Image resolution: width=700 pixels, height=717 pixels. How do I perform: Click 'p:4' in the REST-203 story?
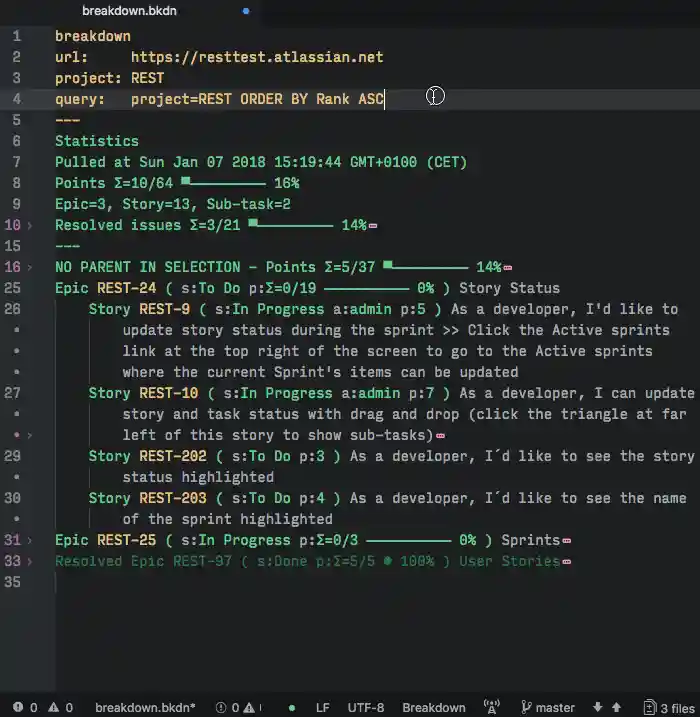point(312,498)
